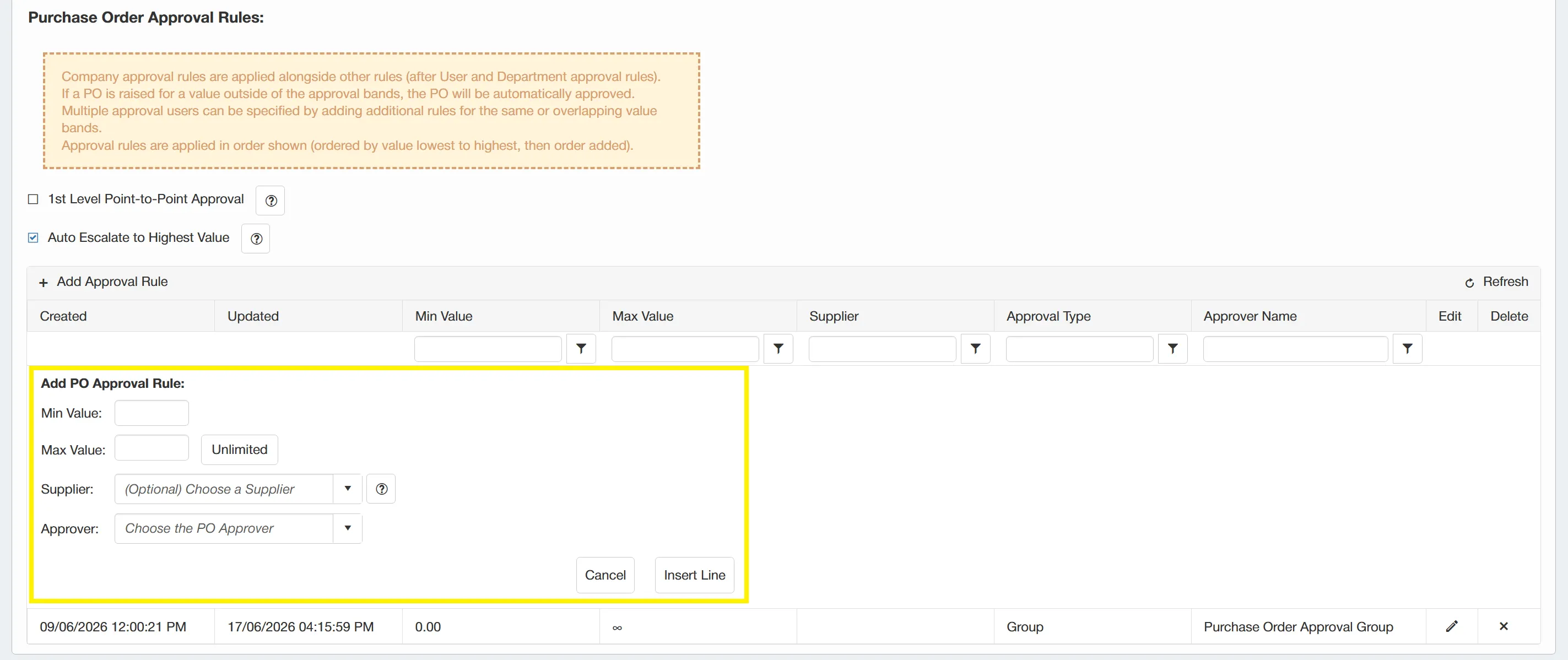Image resolution: width=1568 pixels, height=660 pixels.
Task: Delete the Purchase Order Approval Group rule
Action: click(x=1504, y=626)
